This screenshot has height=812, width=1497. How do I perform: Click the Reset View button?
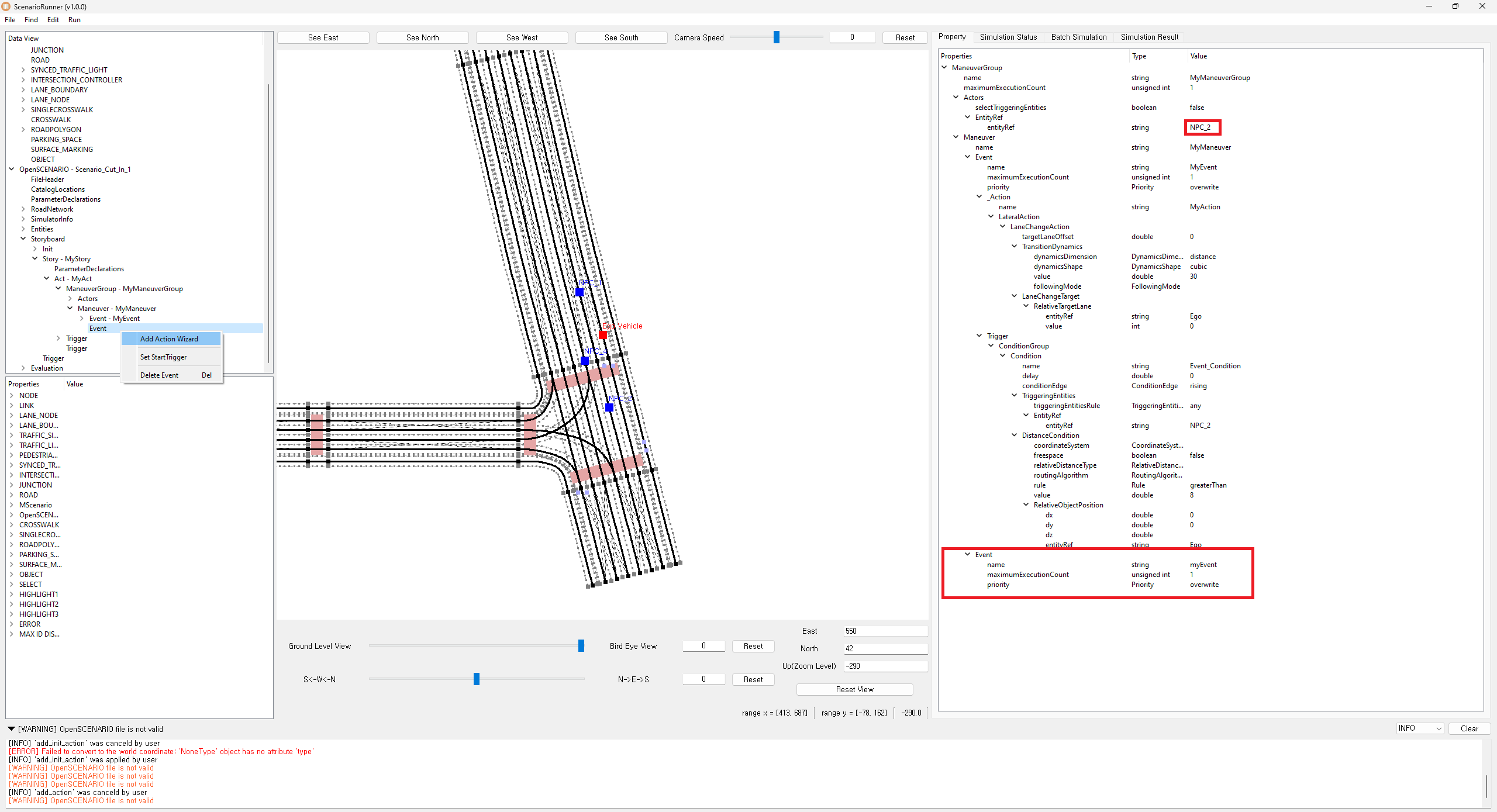[854, 690]
